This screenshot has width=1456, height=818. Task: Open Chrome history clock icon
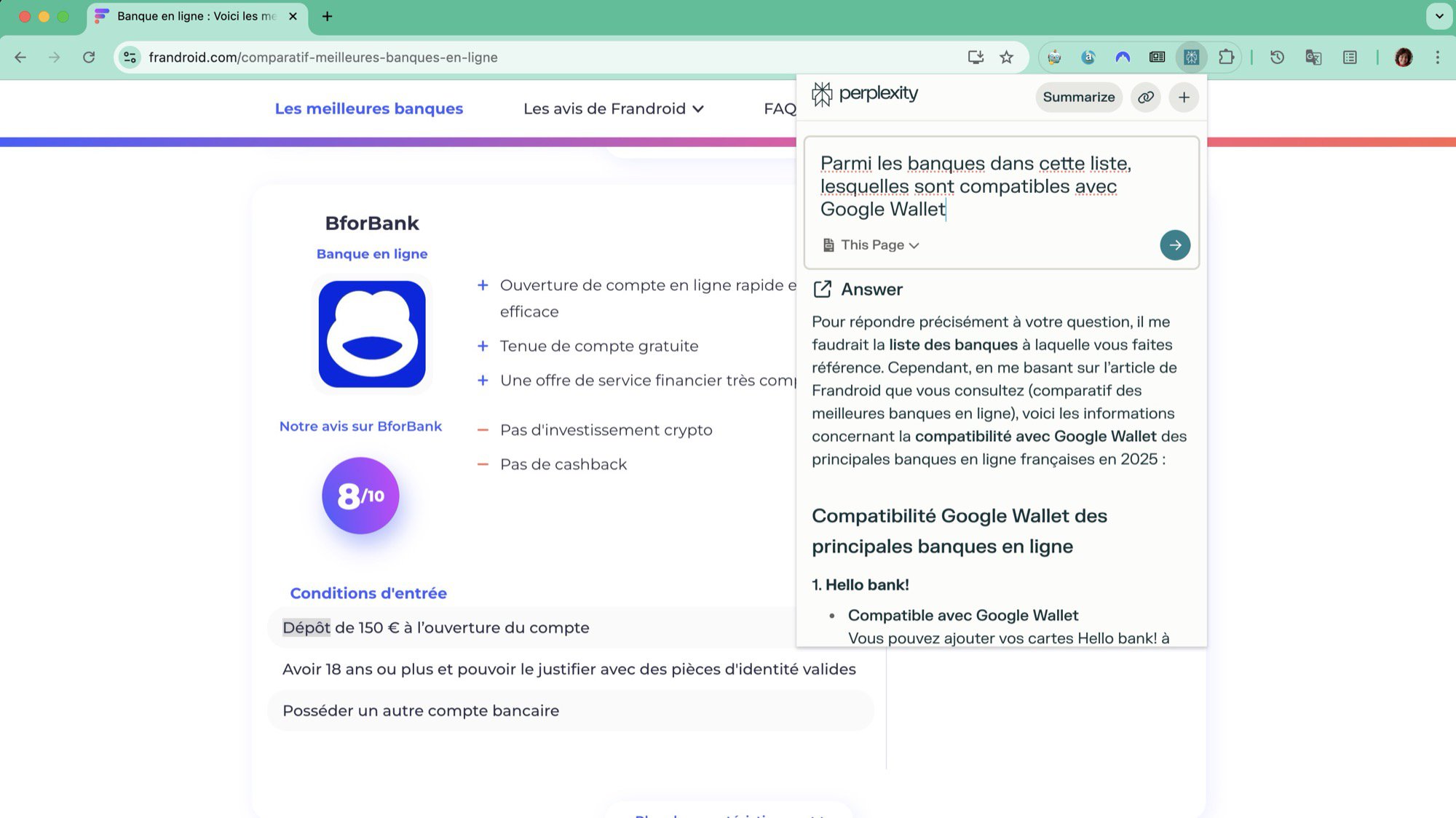[x=1277, y=57]
